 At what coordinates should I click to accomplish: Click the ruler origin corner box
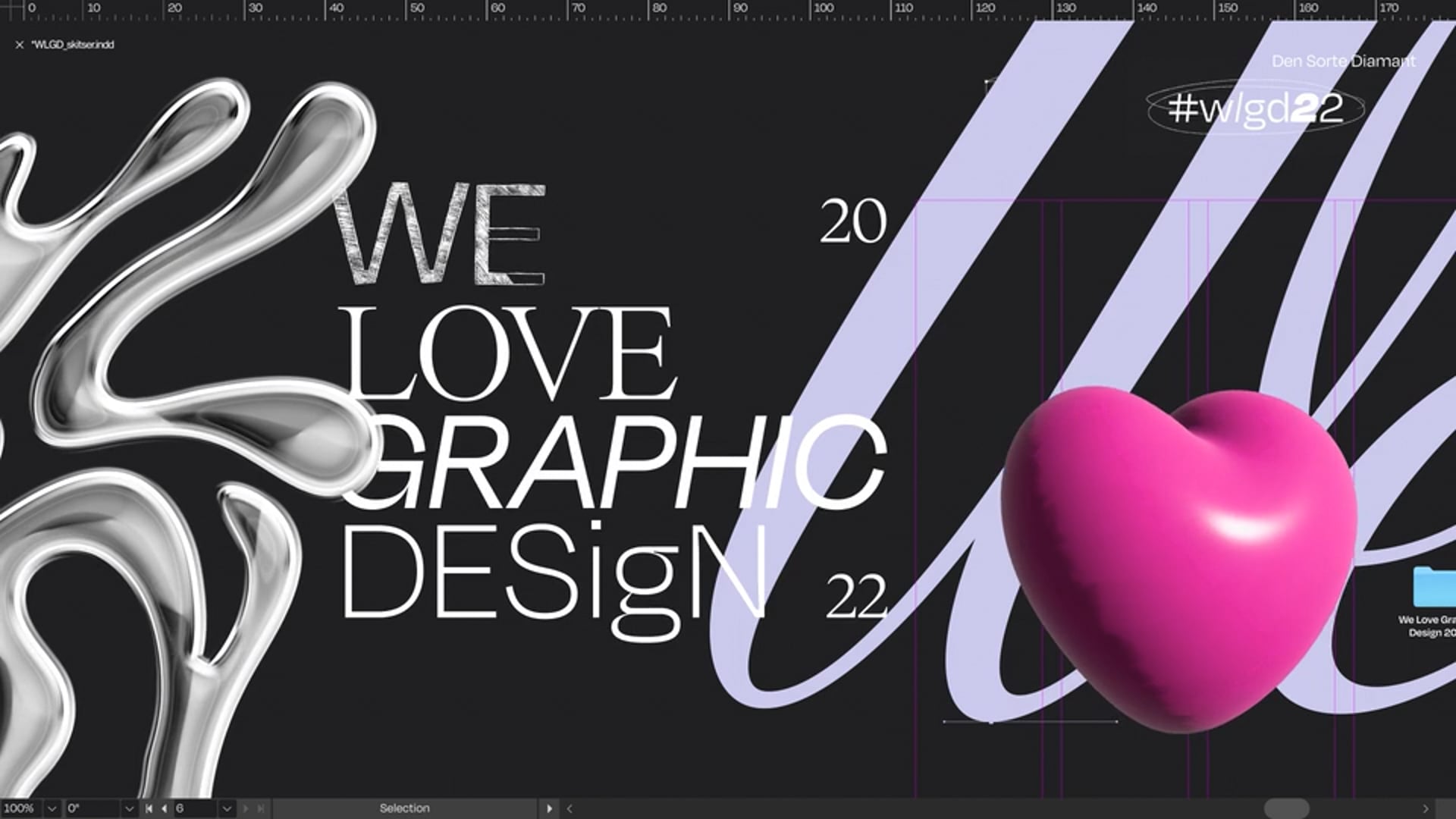11,9
